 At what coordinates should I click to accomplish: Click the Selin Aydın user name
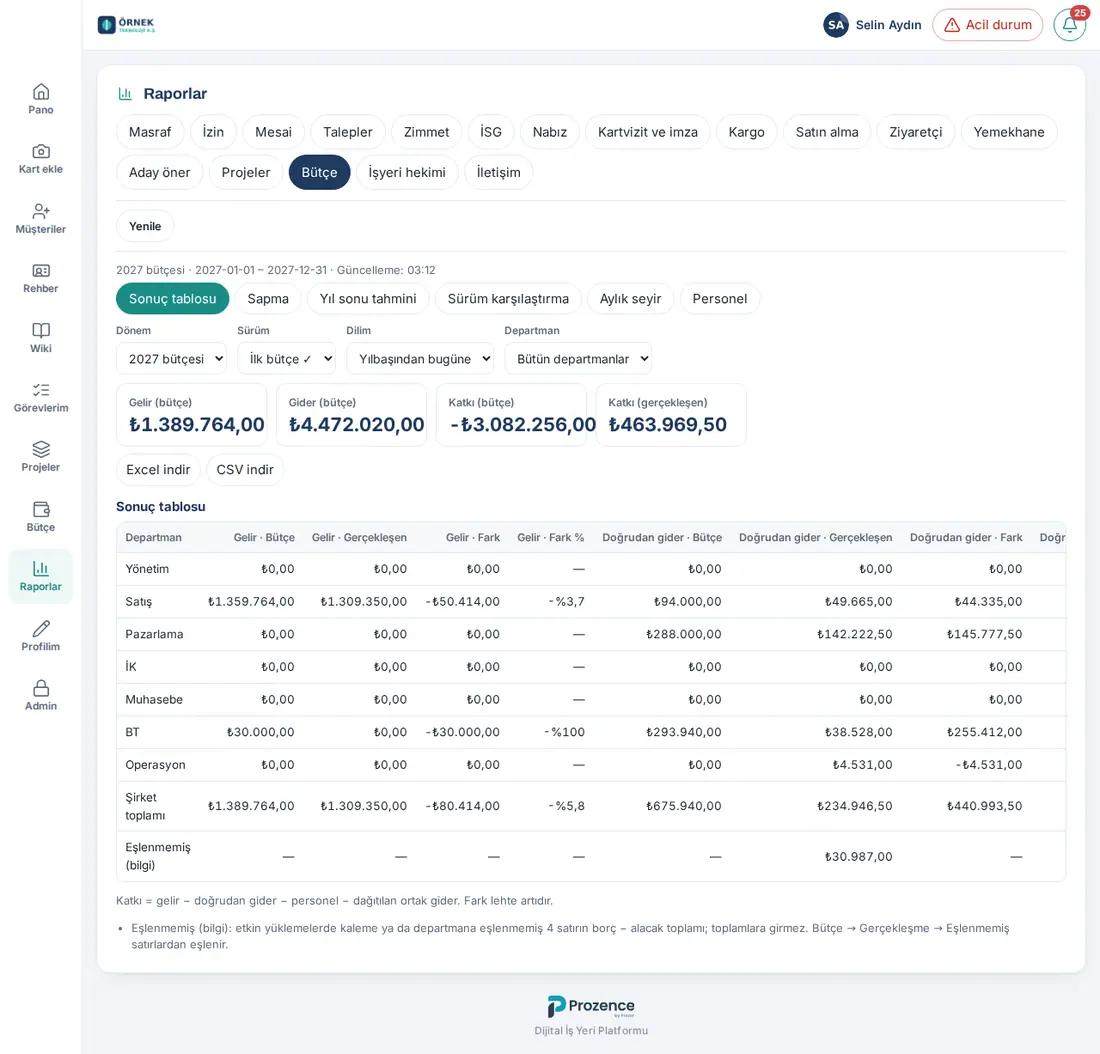pyautogui.click(x=889, y=25)
